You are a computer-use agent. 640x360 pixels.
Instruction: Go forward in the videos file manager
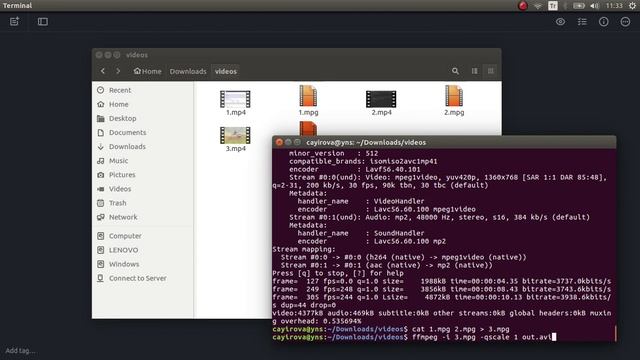[118, 71]
